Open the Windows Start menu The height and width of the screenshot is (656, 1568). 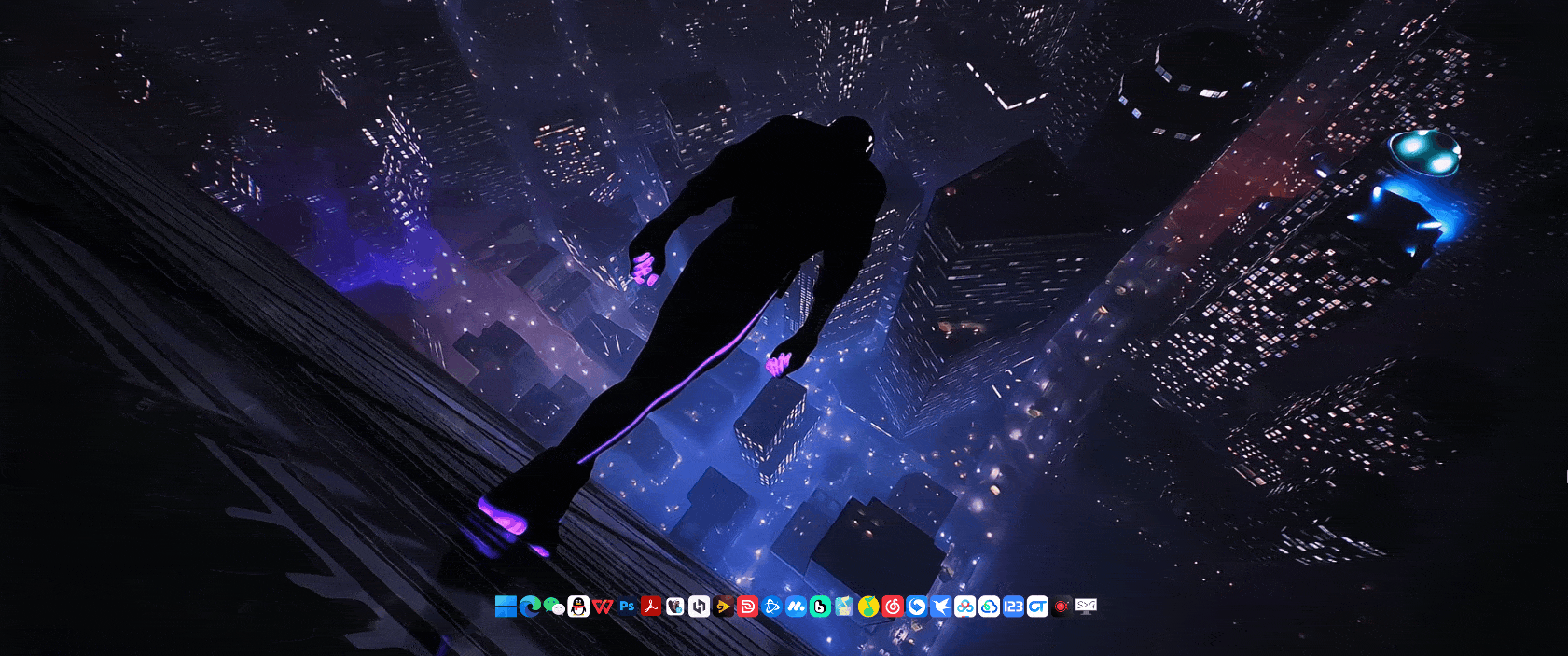coord(506,607)
